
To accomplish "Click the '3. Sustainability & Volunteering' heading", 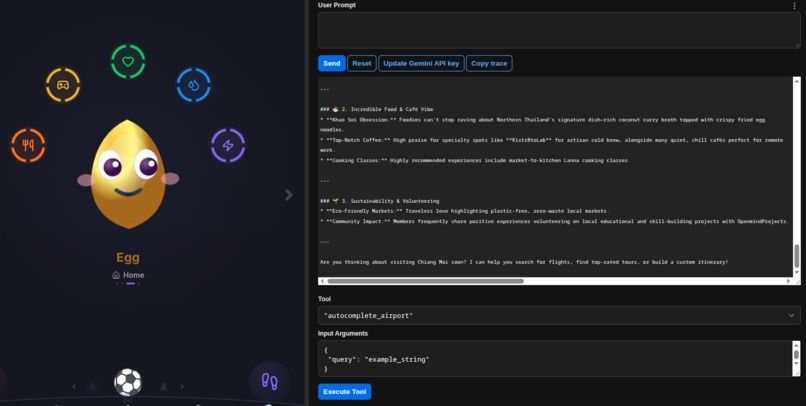I will click(x=379, y=201).
